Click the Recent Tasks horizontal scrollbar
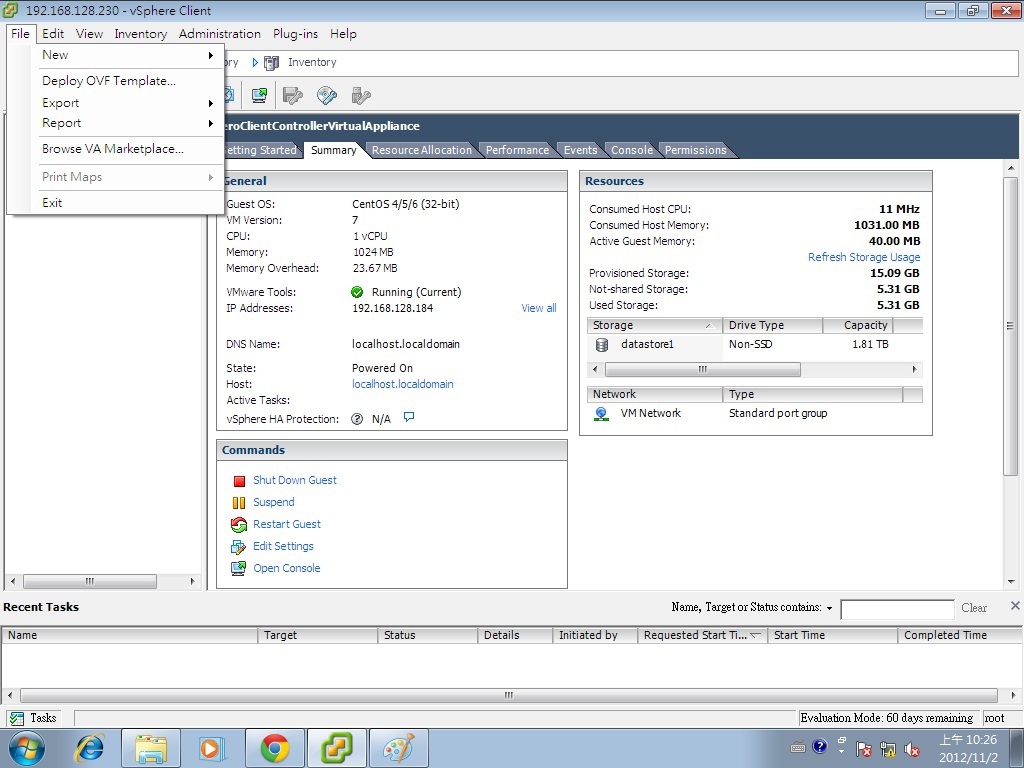 click(509, 696)
